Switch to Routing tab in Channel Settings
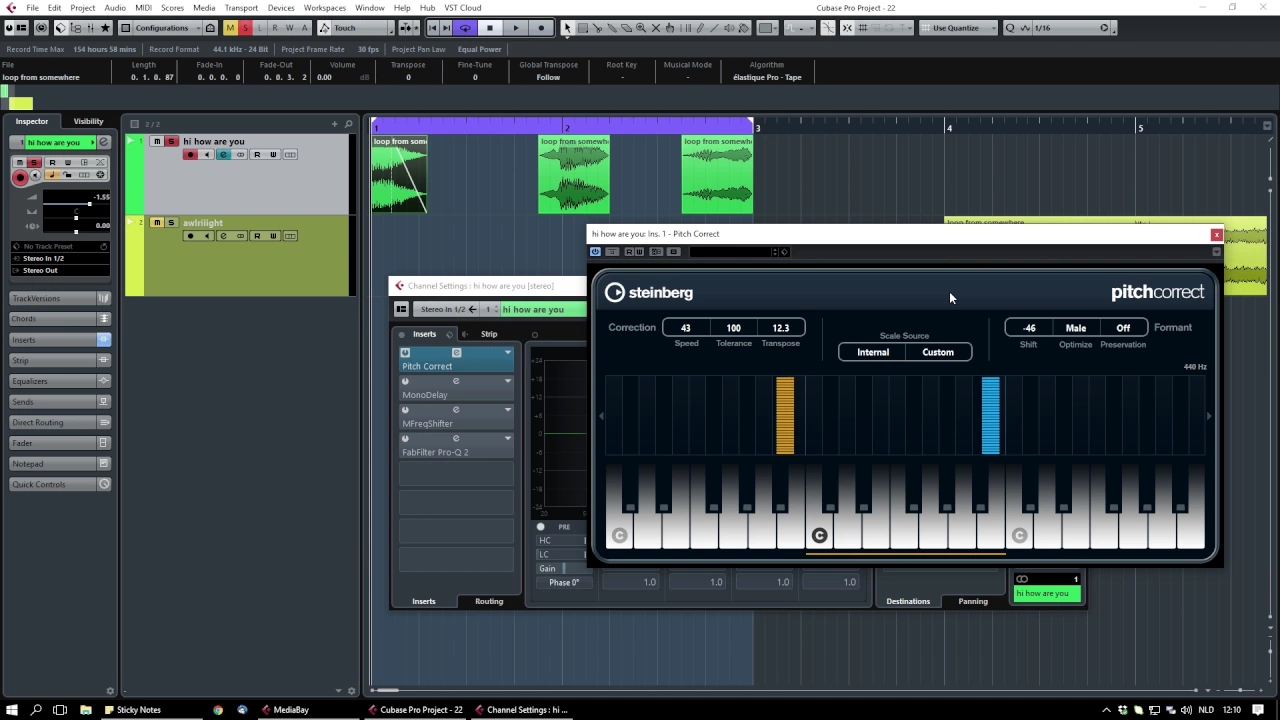Screen dimensions: 1280x720 point(489,601)
